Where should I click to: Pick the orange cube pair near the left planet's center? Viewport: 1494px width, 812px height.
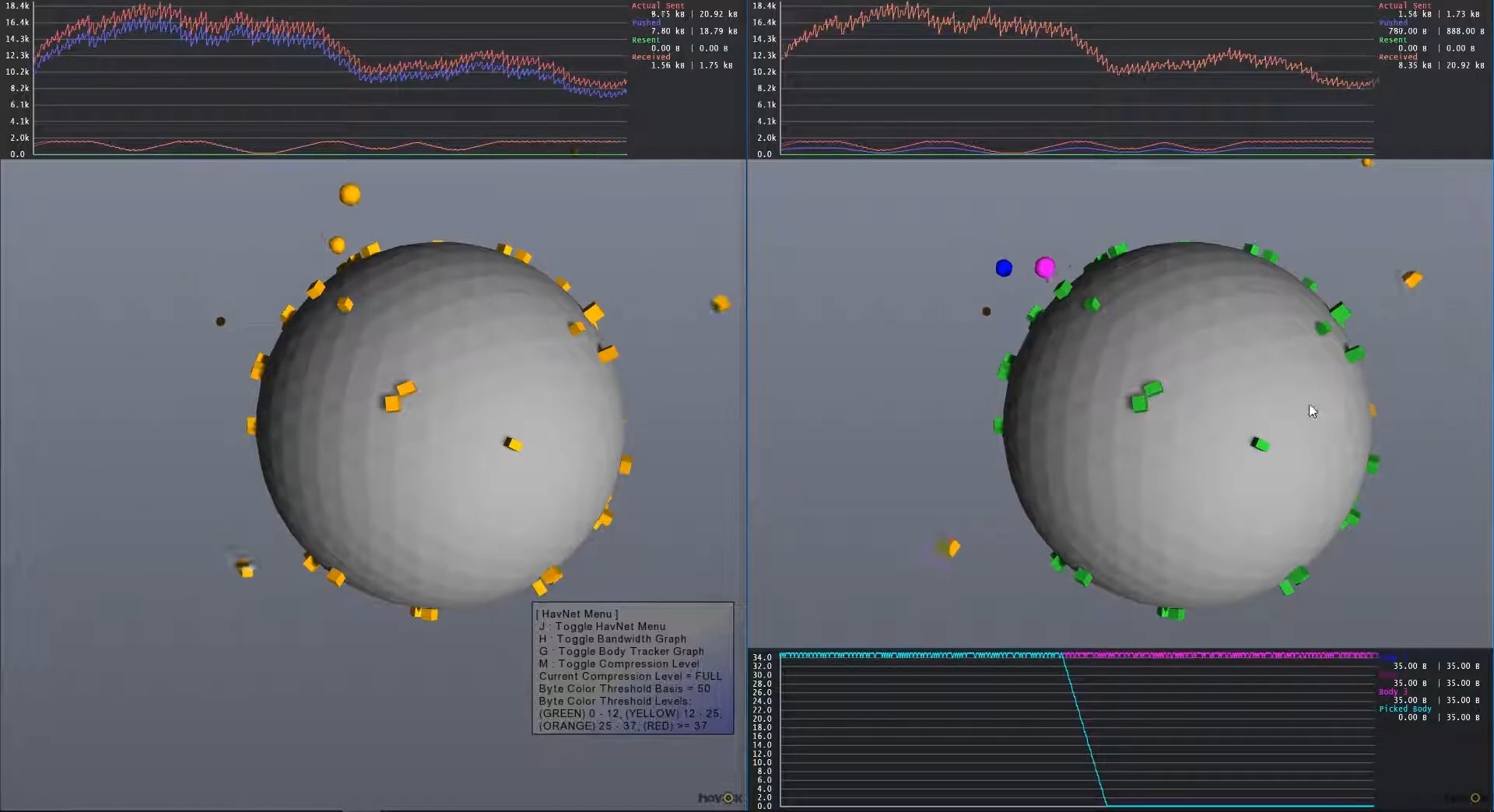(399, 396)
